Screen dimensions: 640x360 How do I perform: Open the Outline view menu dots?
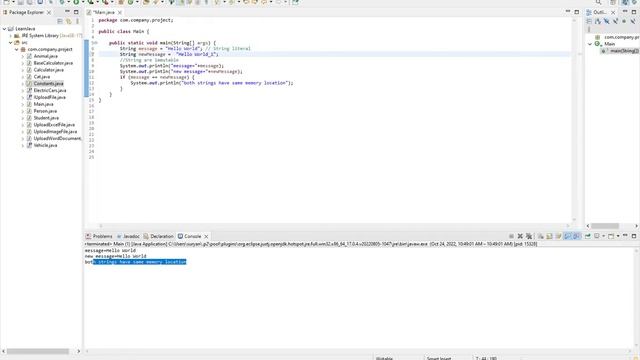pos(589,29)
